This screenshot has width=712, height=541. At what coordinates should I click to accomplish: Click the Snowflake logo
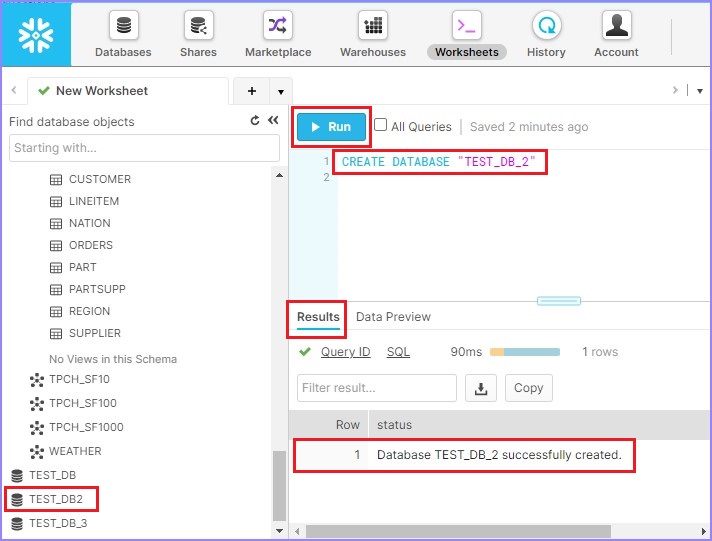(x=36, y=35)
